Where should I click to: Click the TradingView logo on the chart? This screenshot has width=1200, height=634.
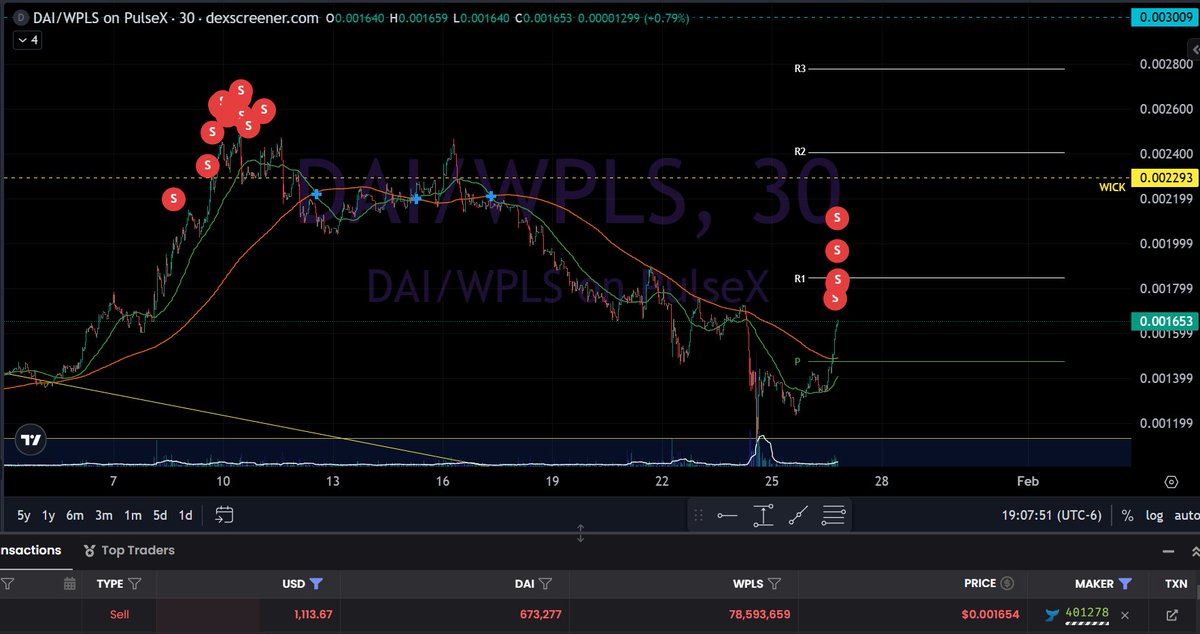(31, 440)
